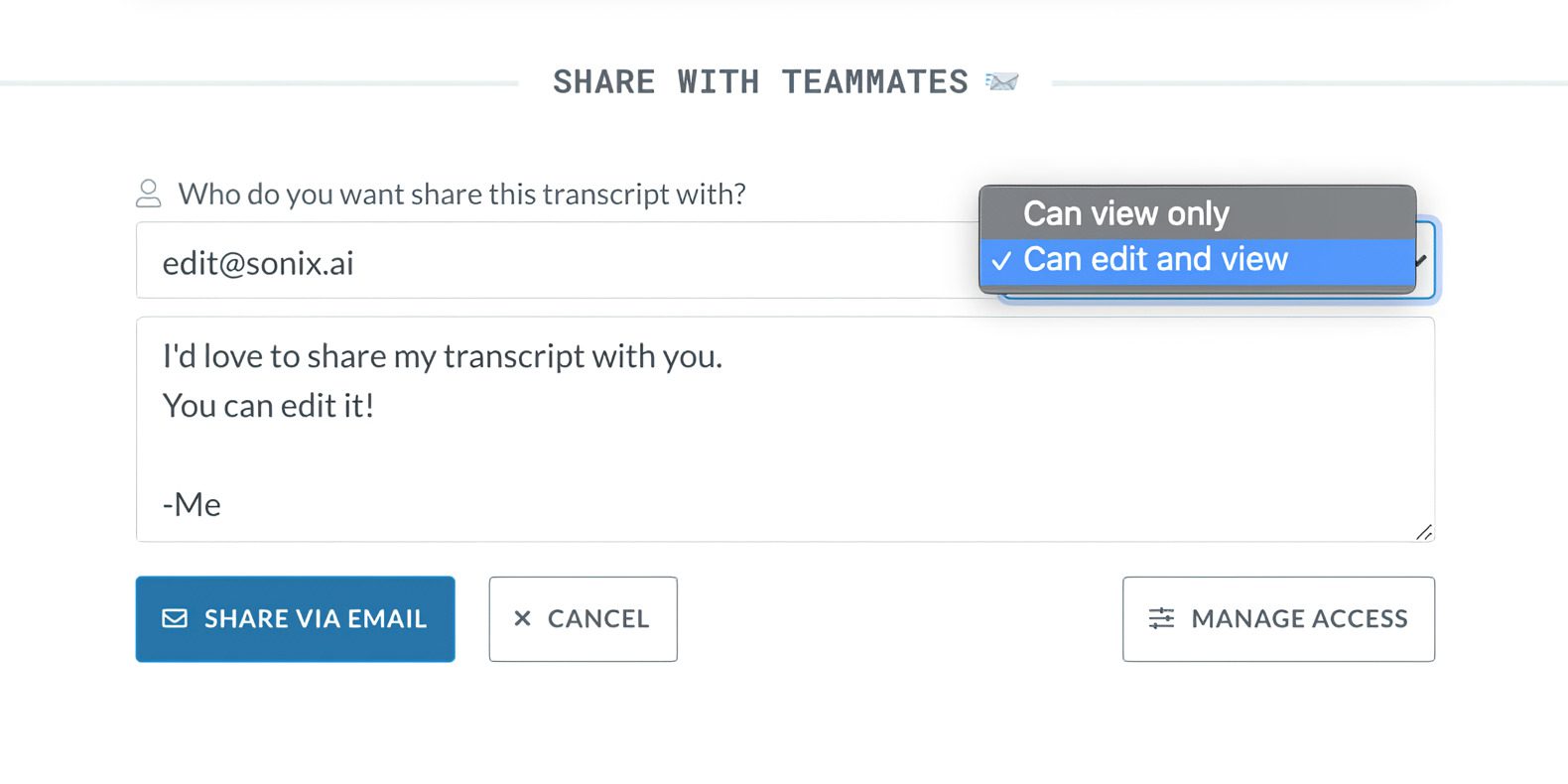Open the permissions dropdown for the recipient
Image resolution: width=1568 pixels, height=784 pixels.
click(x=1419, y=261)
